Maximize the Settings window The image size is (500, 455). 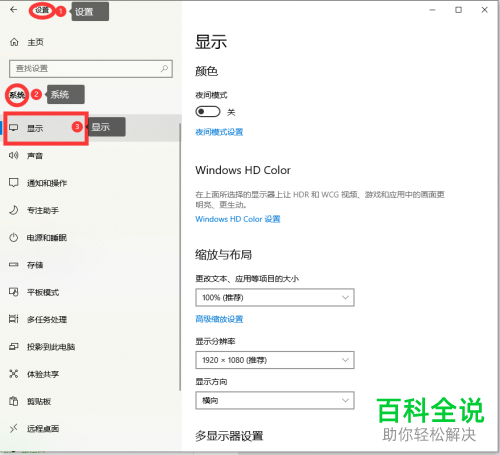tap(459, 10)
